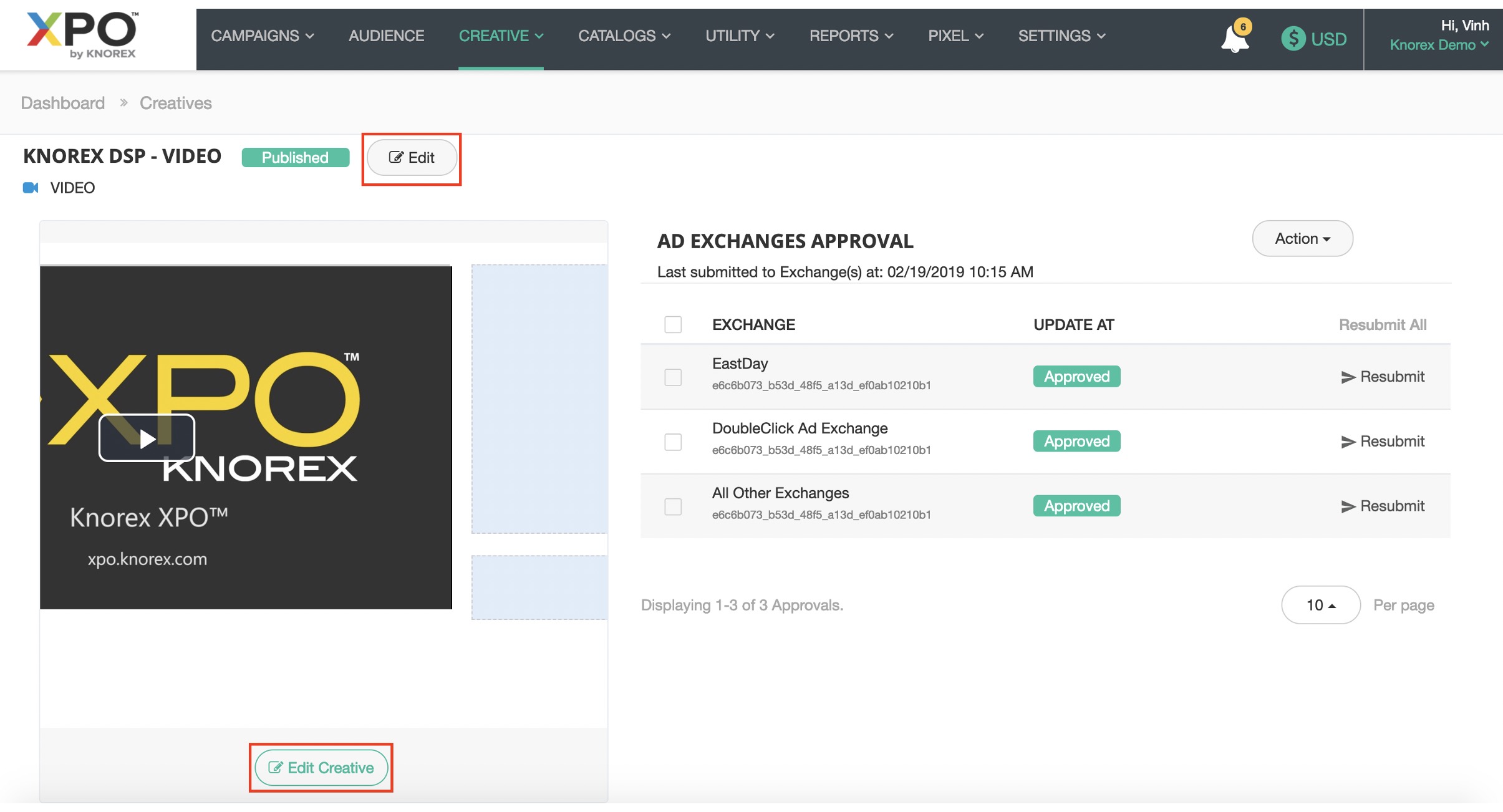Open the Knorex Demo account dropdown
This screenshot has width=1503, height=812.
click(x=1439, y=45)
